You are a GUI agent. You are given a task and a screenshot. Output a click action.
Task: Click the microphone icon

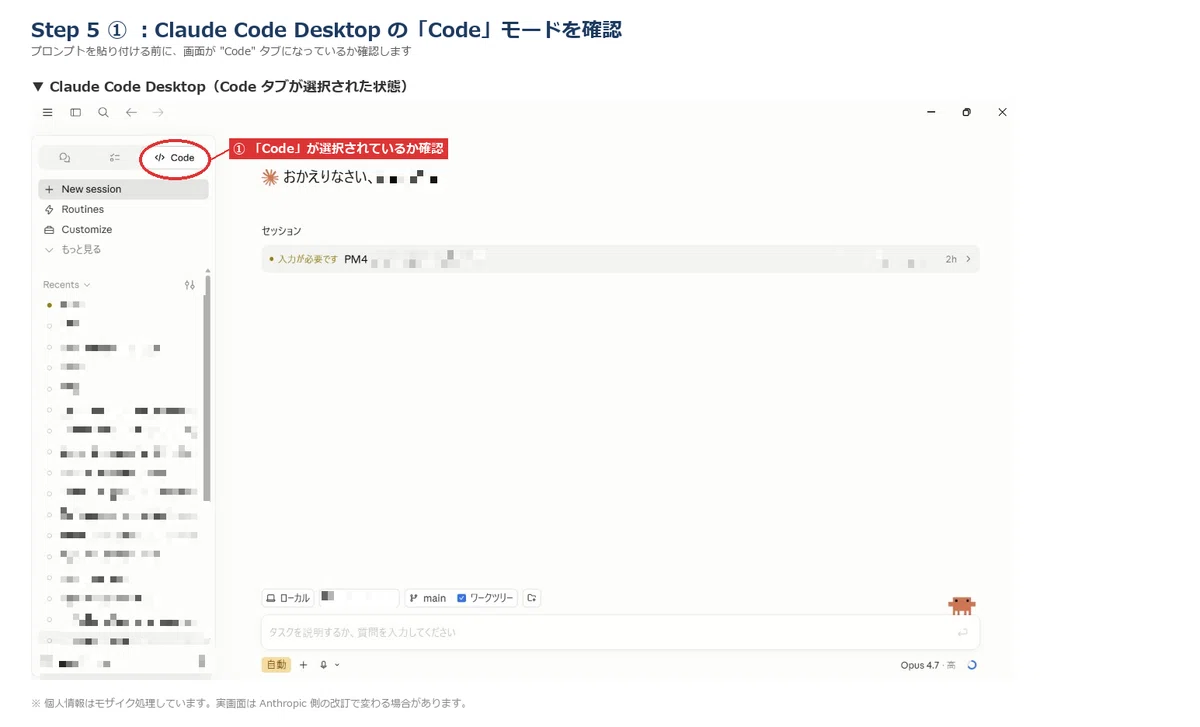click(x=324, y=665)
